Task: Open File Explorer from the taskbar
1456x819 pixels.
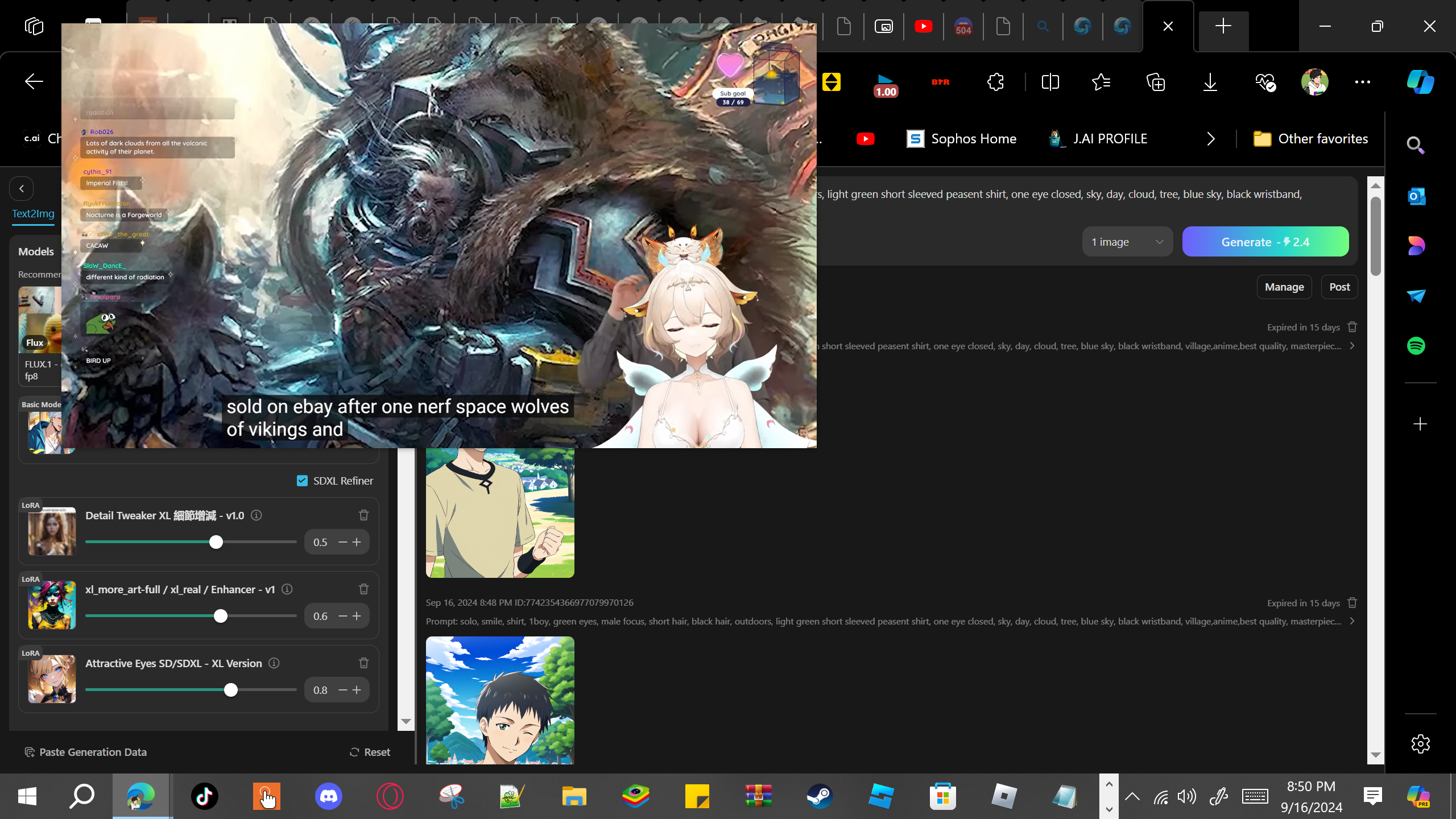Action: [574, 796]
